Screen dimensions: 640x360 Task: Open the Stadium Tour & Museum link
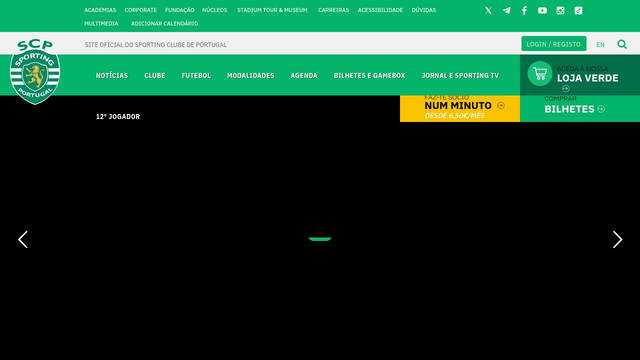pos(272,10)
